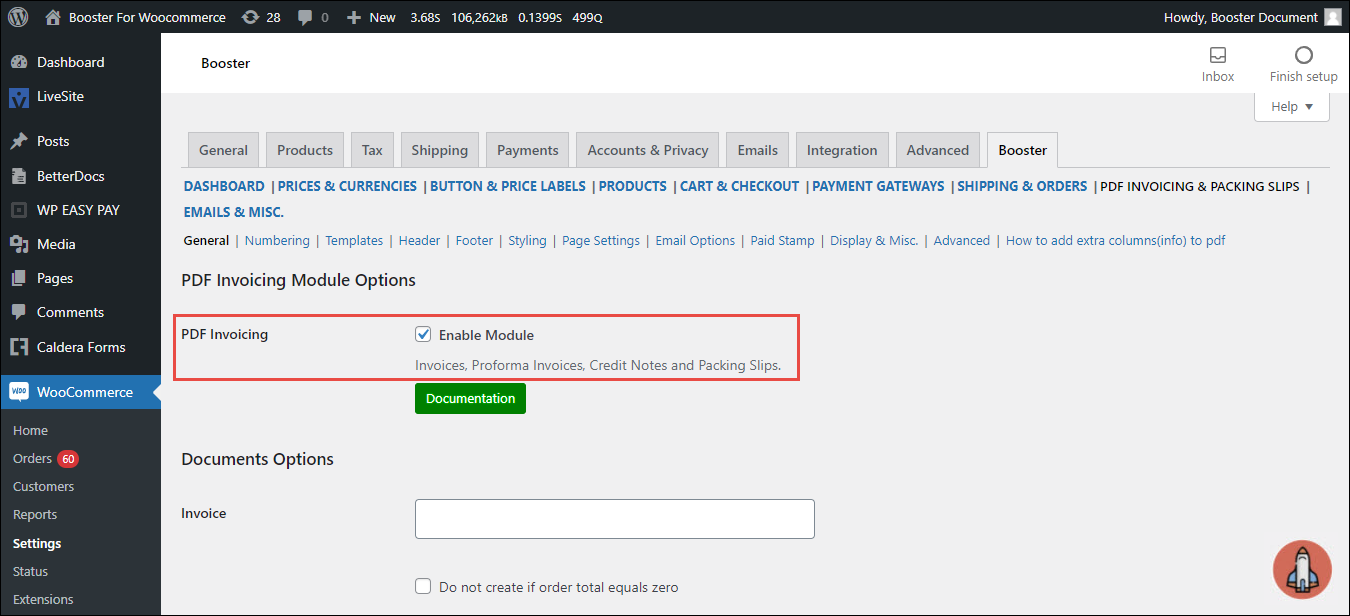Open the Shipping tab
This screenshot has width=1350, height=616.
coord(440,150)
